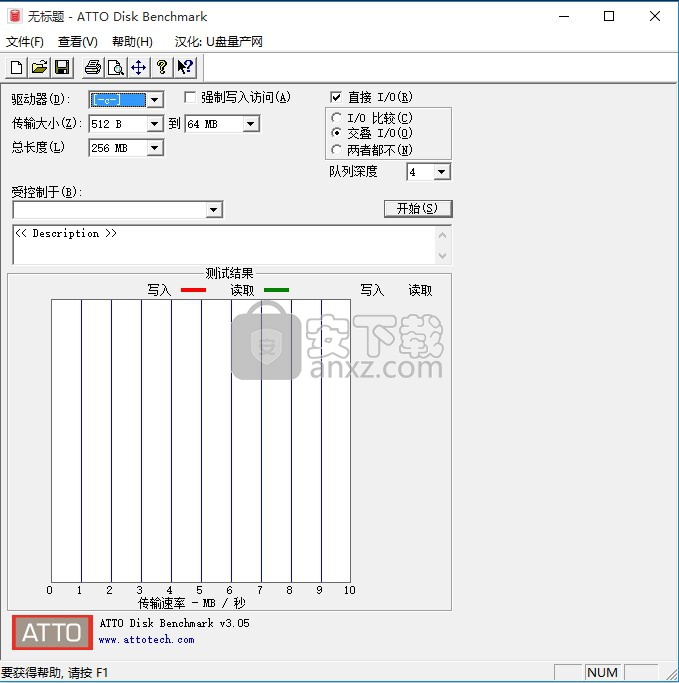Screen dimensions: 679x683
Task: Select the I/O 比较 radio button
Action: 336,118
